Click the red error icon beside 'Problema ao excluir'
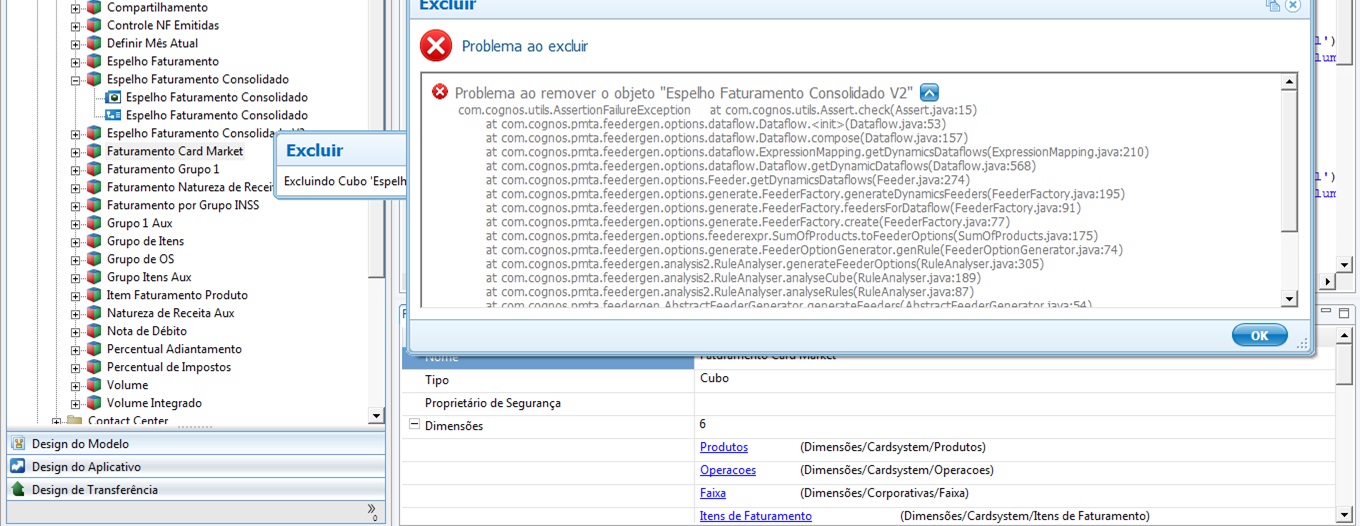1360x526 pixels. (x=436, y=46)
